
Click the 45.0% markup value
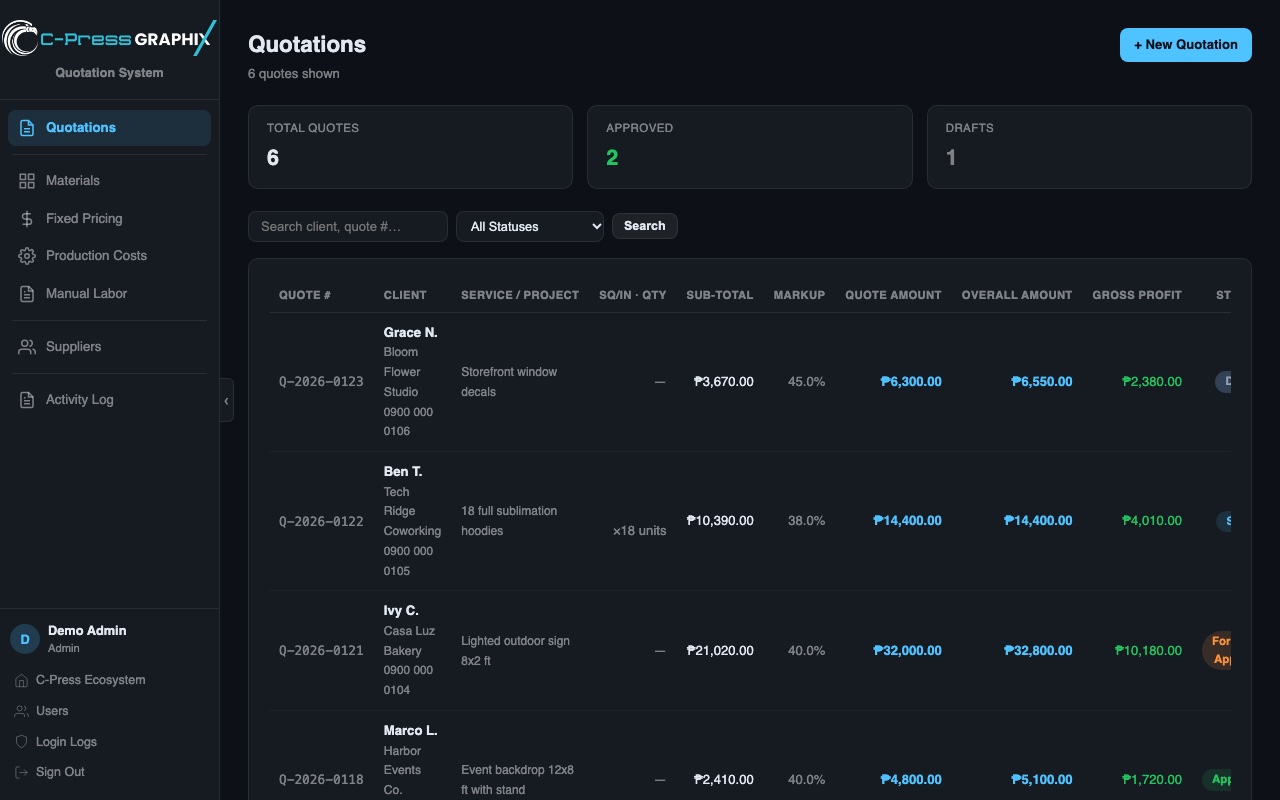[x=807, y=382]
